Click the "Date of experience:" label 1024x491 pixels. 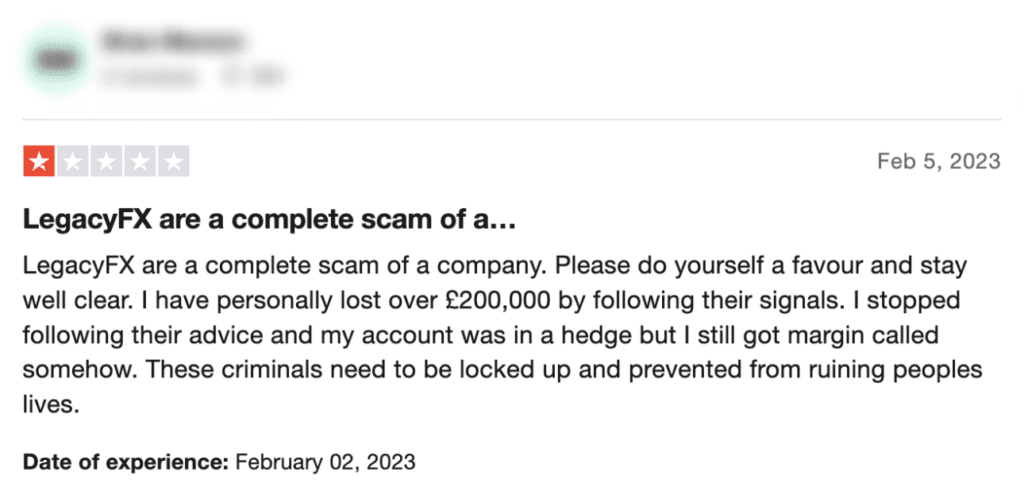point(126,462)
